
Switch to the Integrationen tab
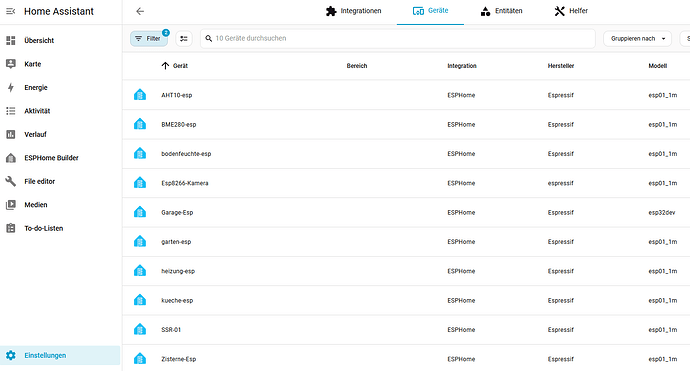coord(353,11)
